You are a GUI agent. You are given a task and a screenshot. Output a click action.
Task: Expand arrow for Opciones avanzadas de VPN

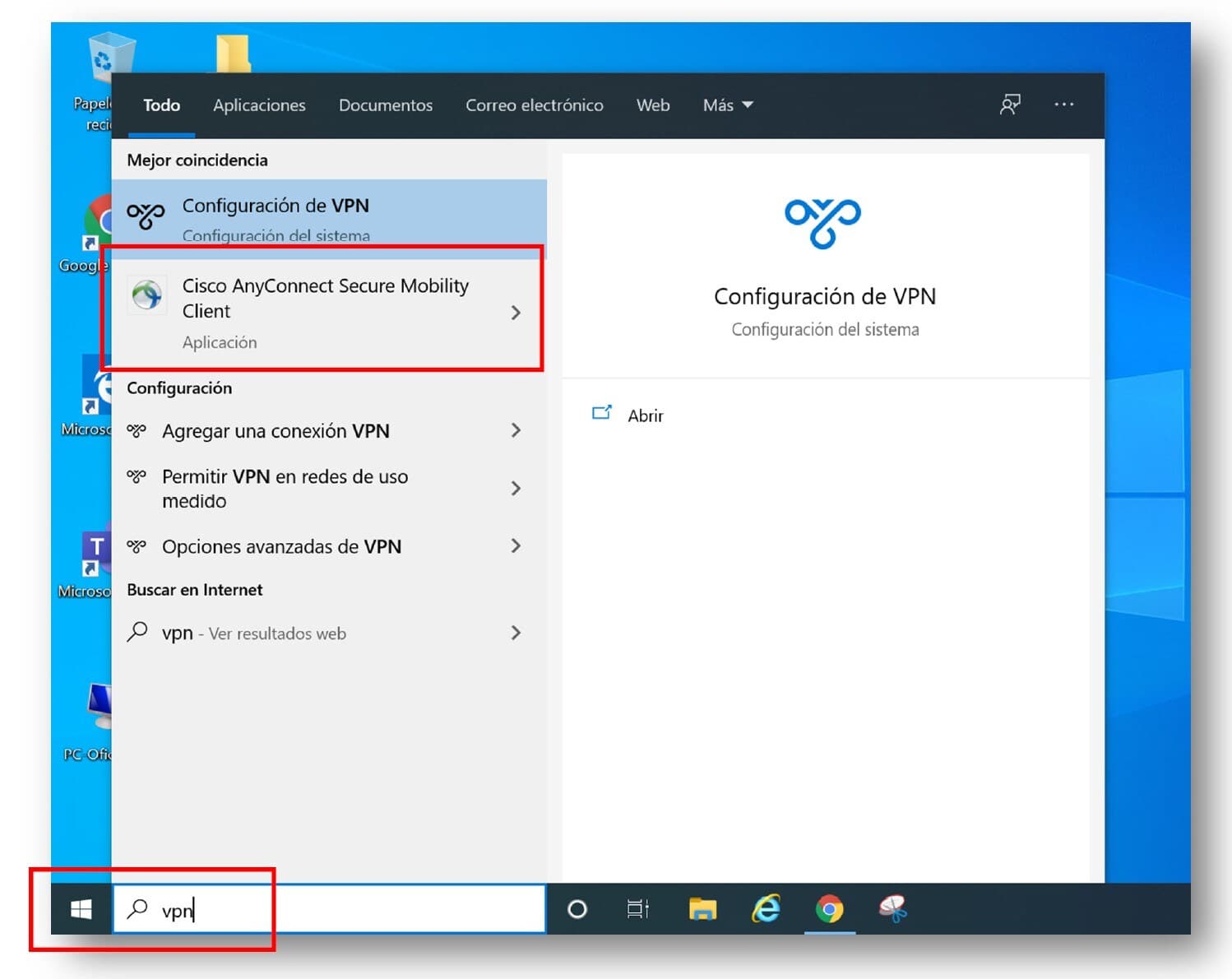516,546
